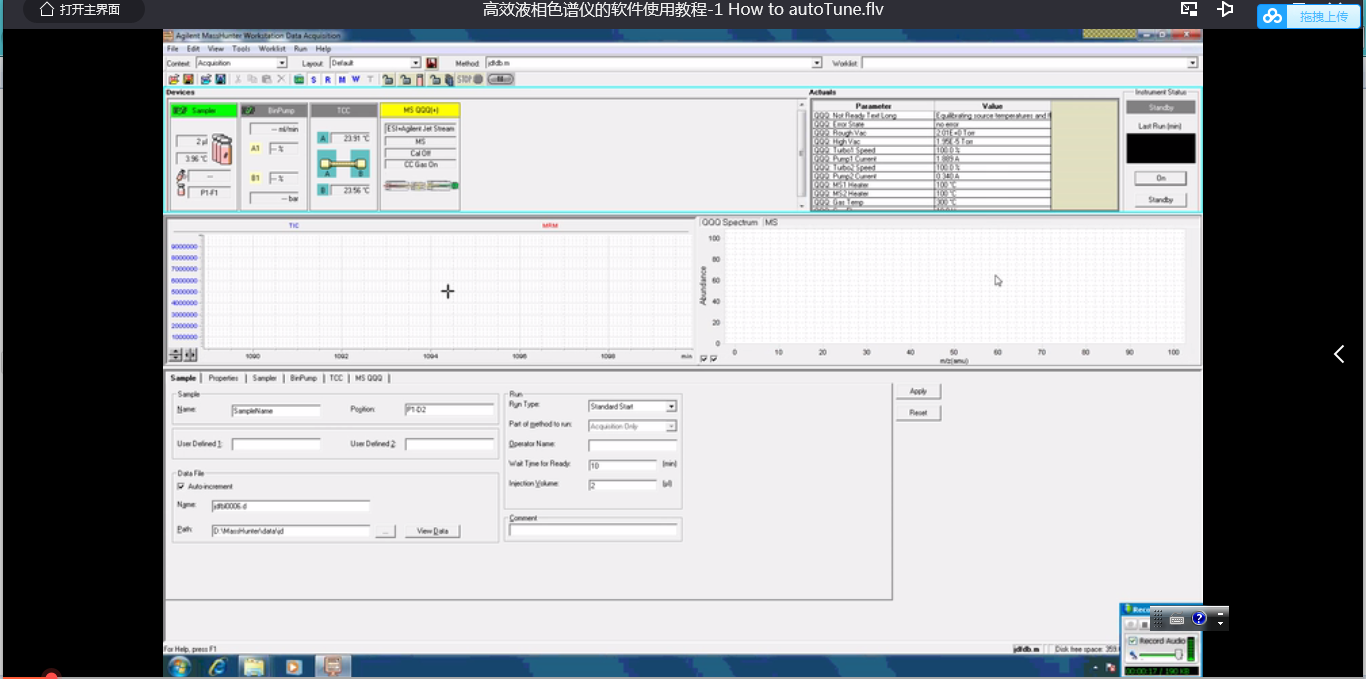Click the blue S toolbar button
Image resolution: width=1366 pixels, height=679 pixels.
tap(313, 79)
